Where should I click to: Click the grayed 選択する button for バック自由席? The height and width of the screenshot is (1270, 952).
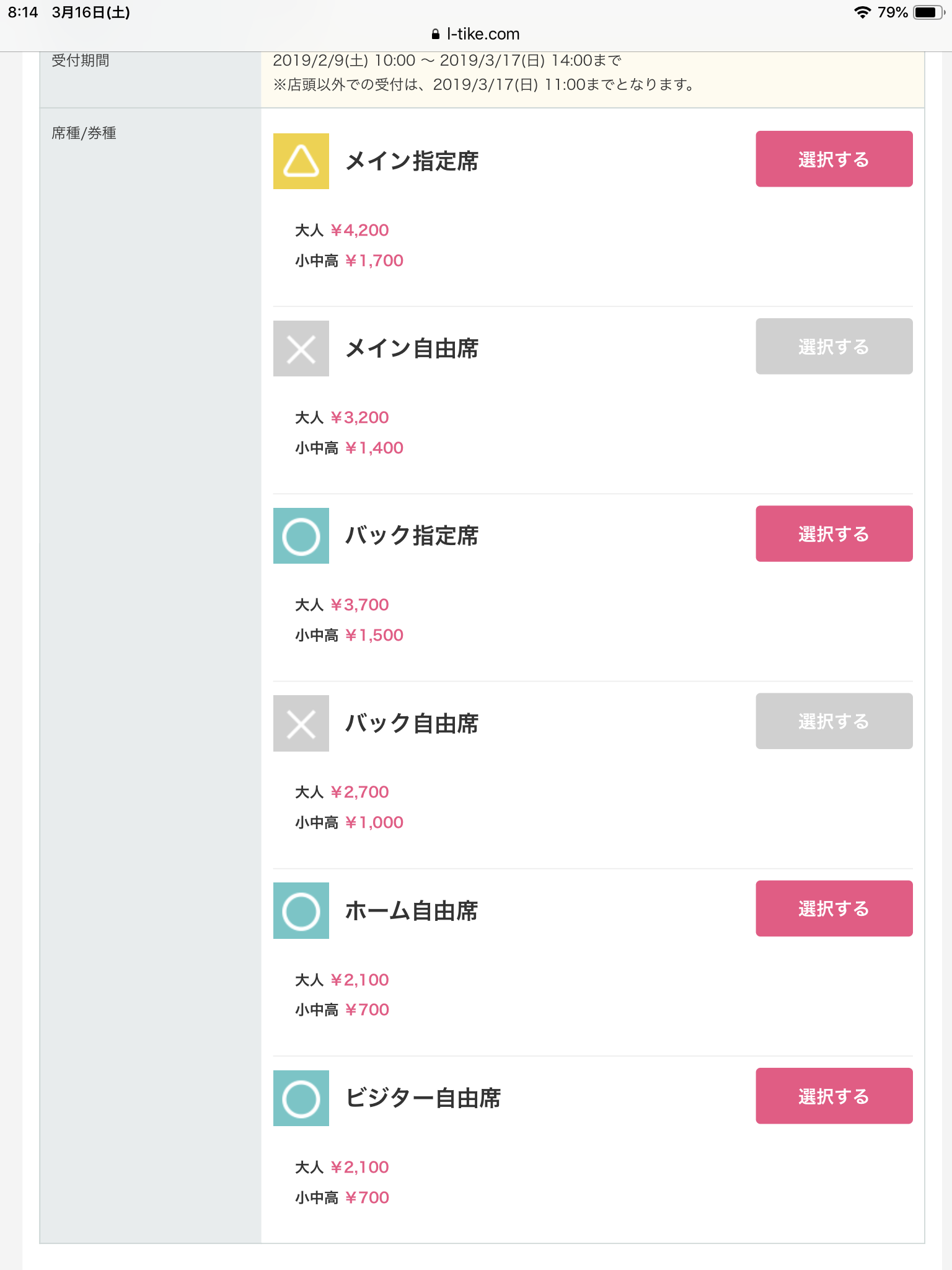[x=834, y=721]
